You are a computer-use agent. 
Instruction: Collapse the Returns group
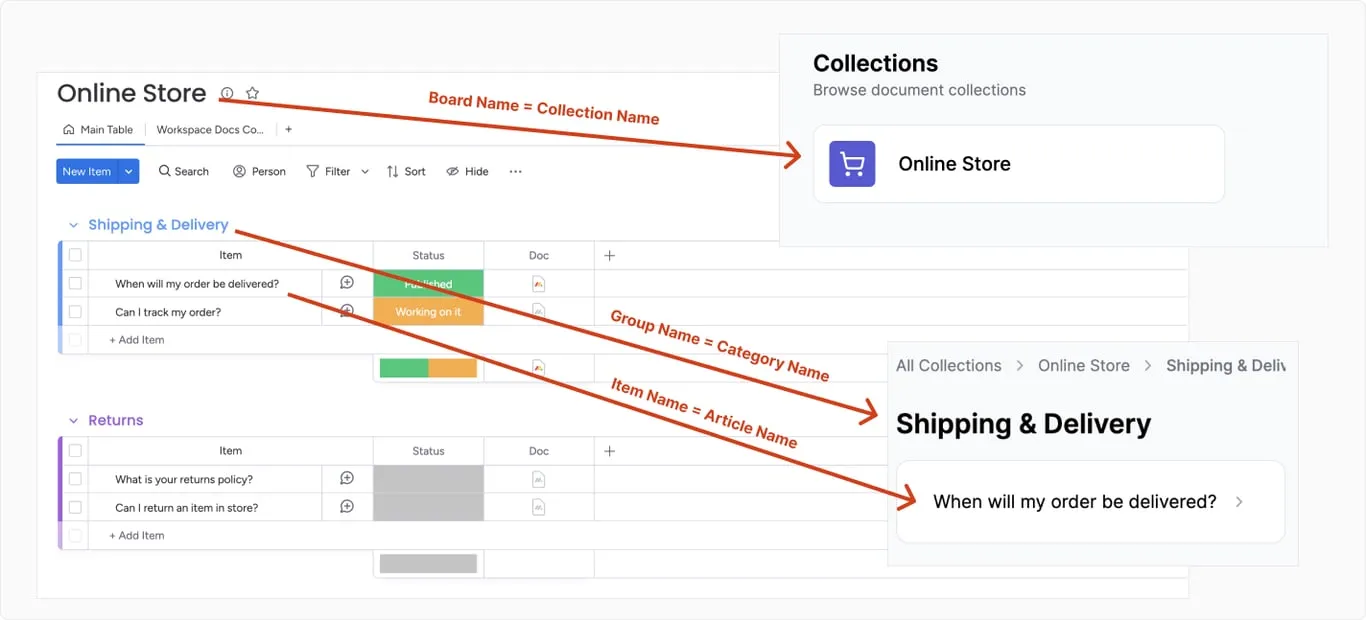[73, 421]
